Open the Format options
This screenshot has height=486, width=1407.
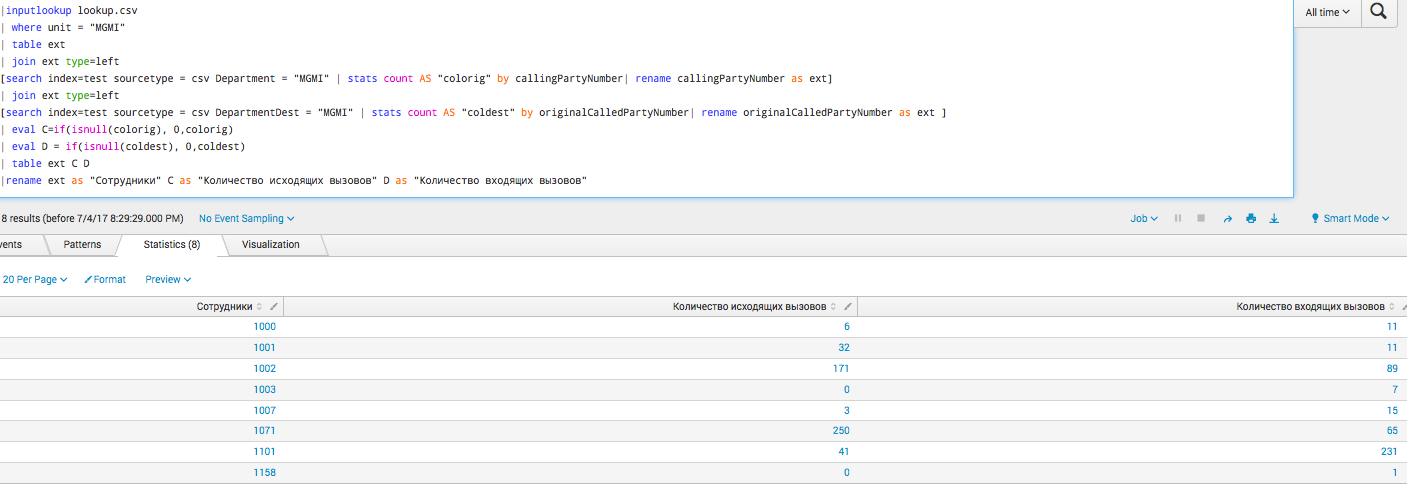tap(105, 280)
